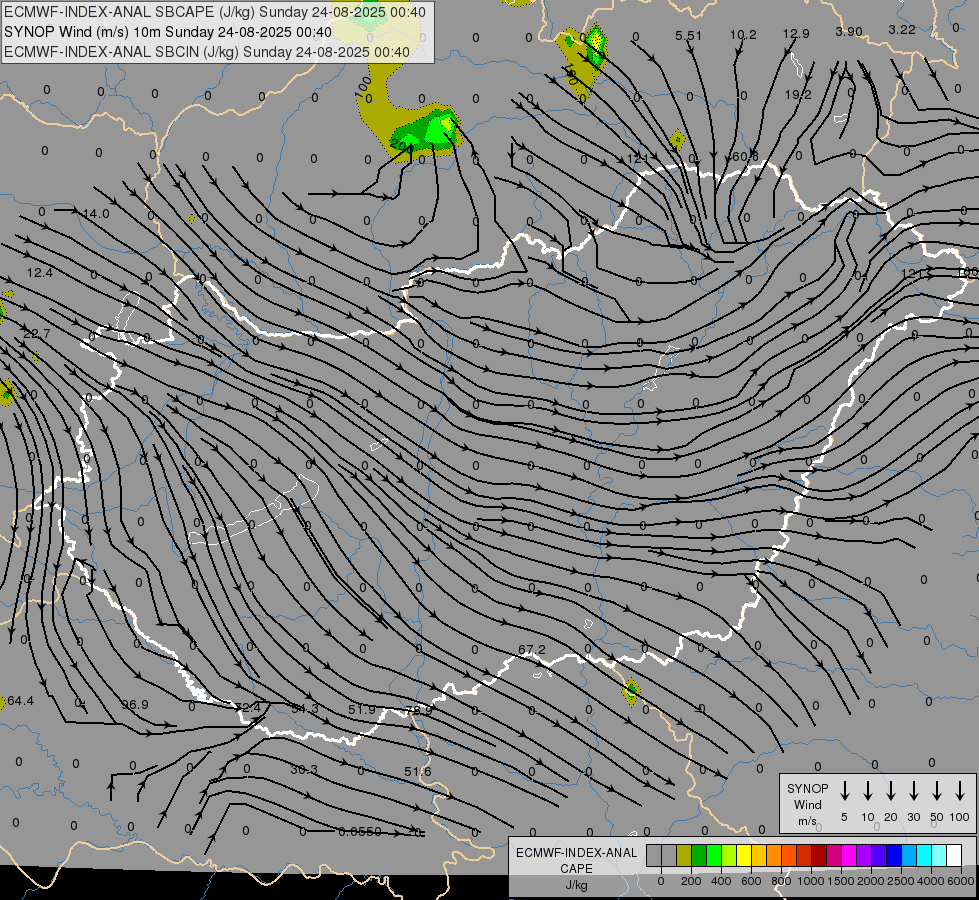
Task: Pick the pure blue CAPE legend swatch
Action: pos(895,856)
